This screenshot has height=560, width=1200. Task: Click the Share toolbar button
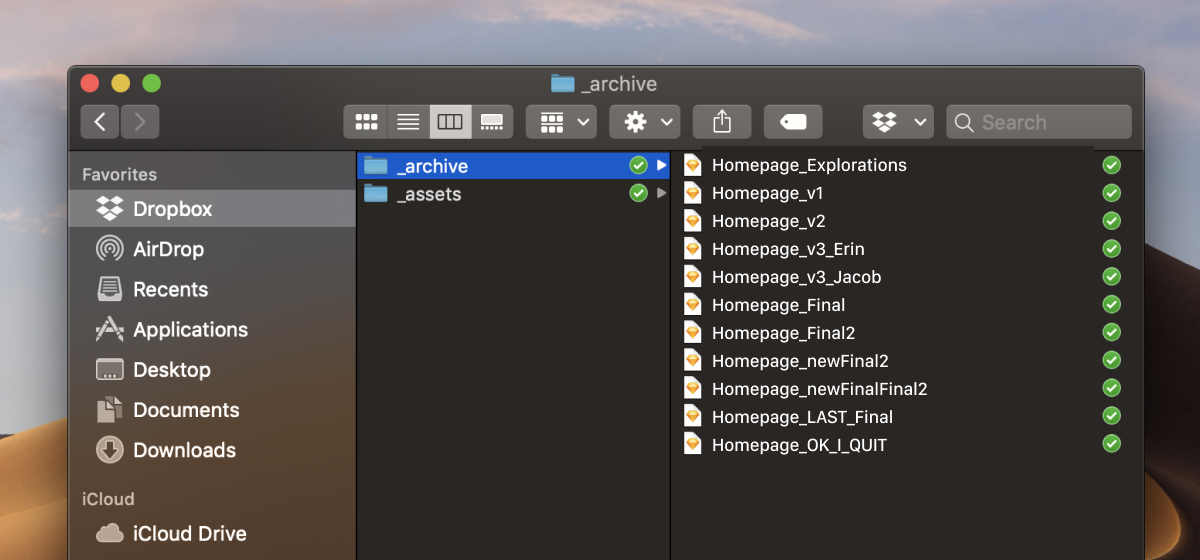click(x=722, y=122)
